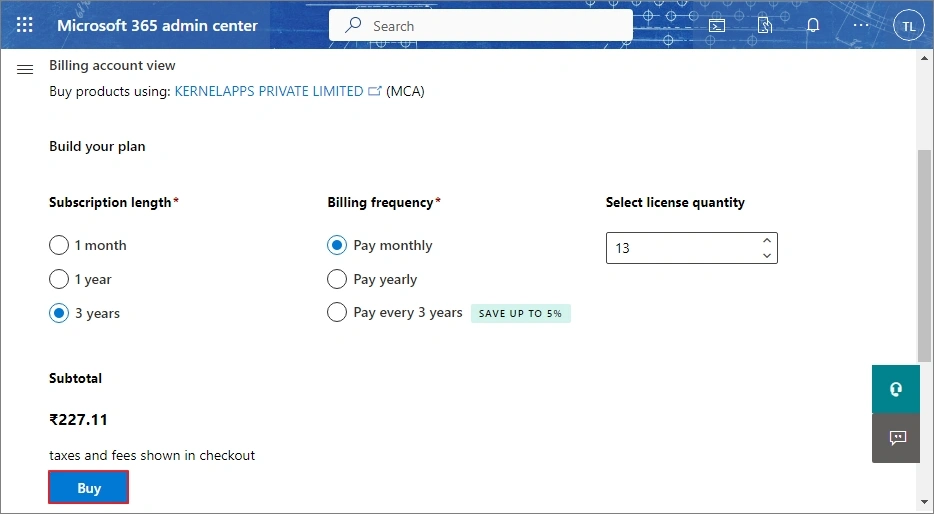Select the 1 year subscription length

point(59,279)
